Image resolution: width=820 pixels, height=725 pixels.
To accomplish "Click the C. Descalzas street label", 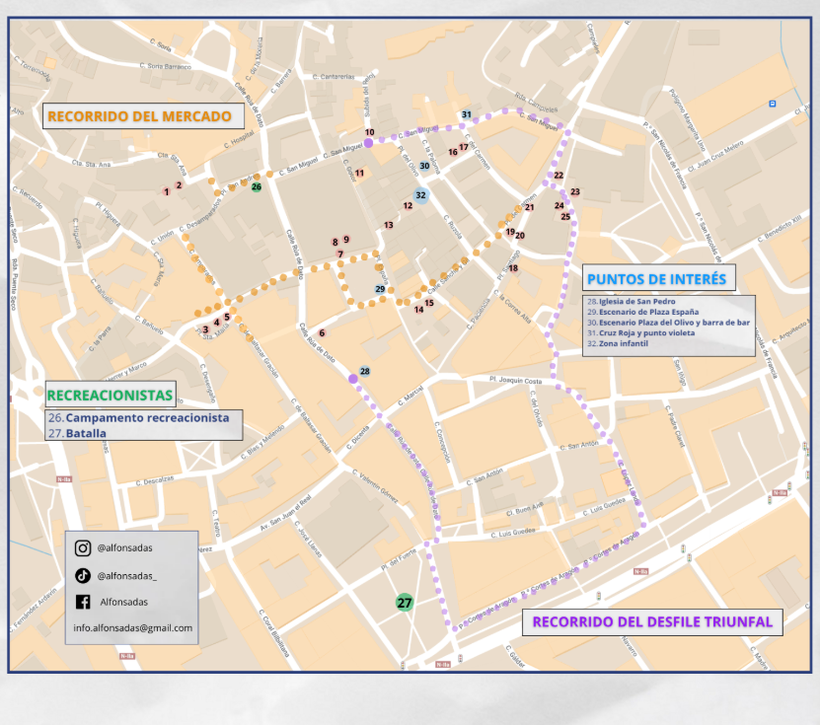I will coord(154,480).
